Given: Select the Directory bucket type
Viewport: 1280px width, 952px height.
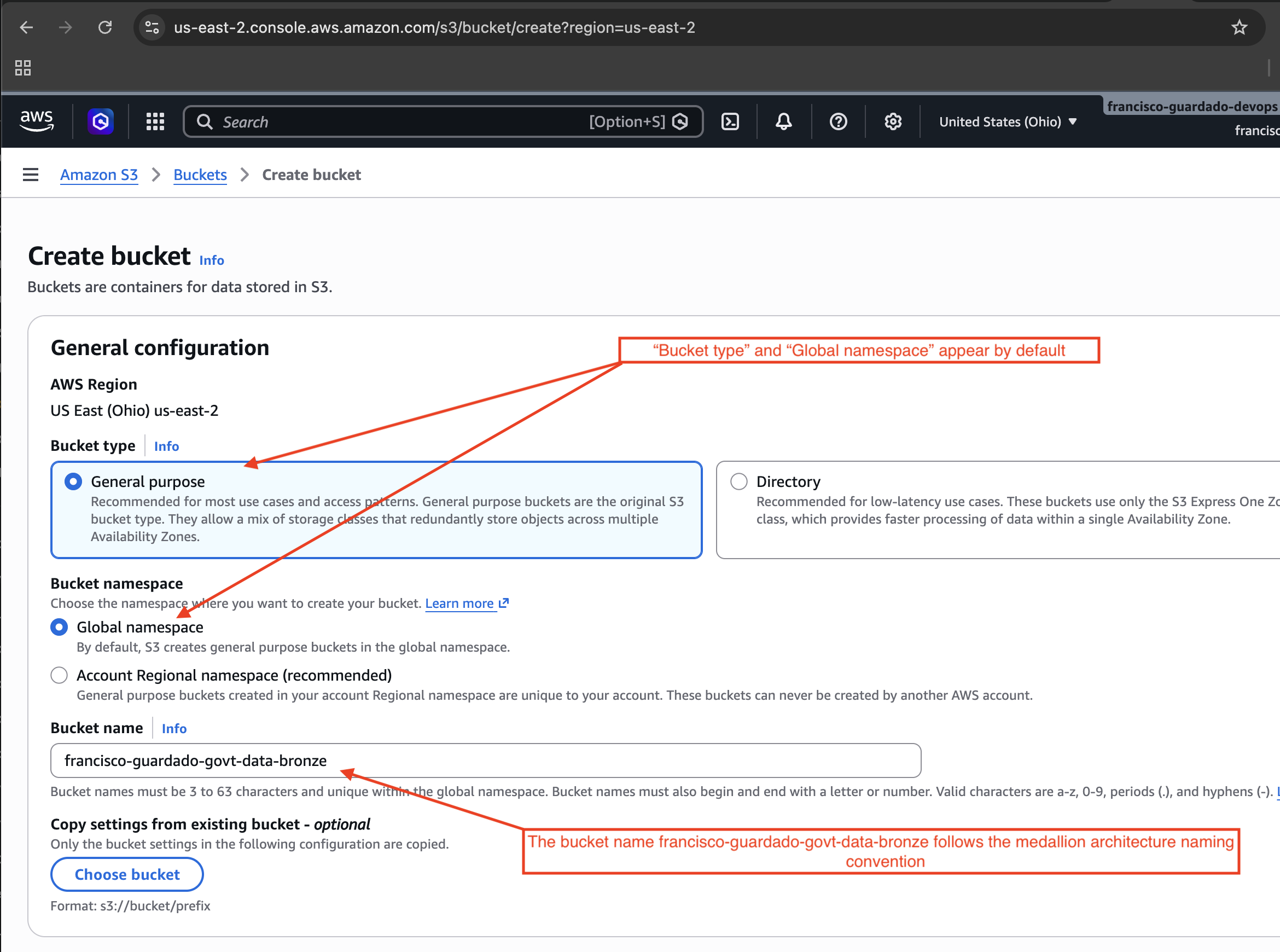Looking at the screenshot, I should tap(998, 509).
